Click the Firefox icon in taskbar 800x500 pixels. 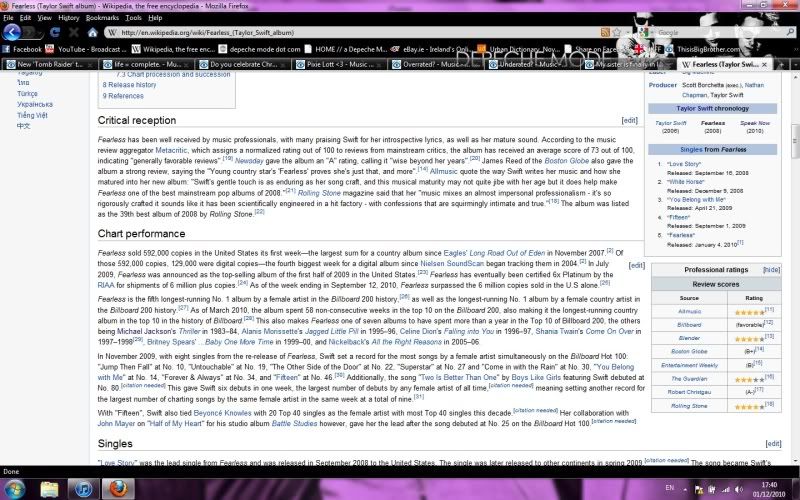click(118, 489)
